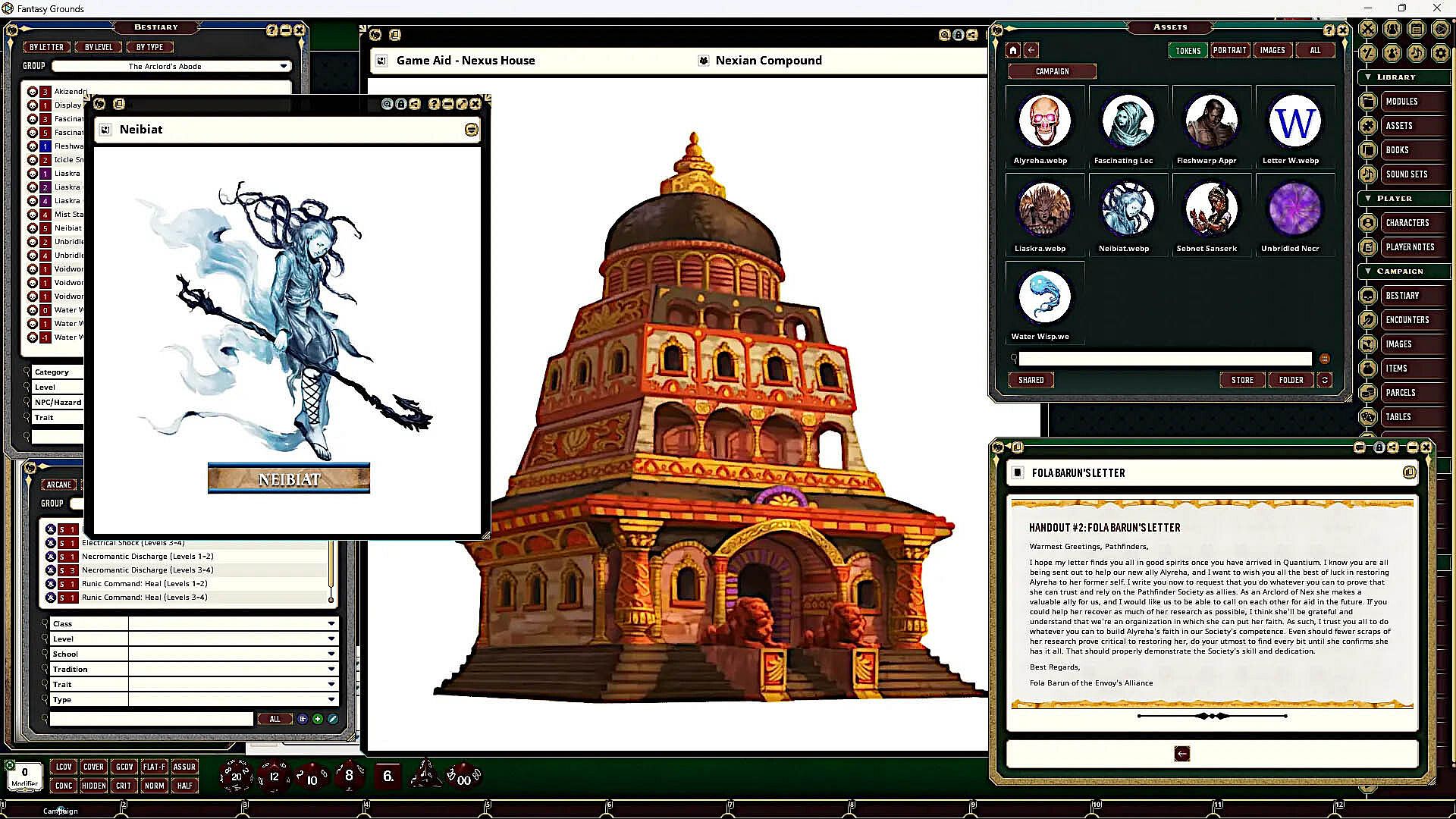Roll the d12 die
Screen dimensions: 1456x819
[274, 776]
